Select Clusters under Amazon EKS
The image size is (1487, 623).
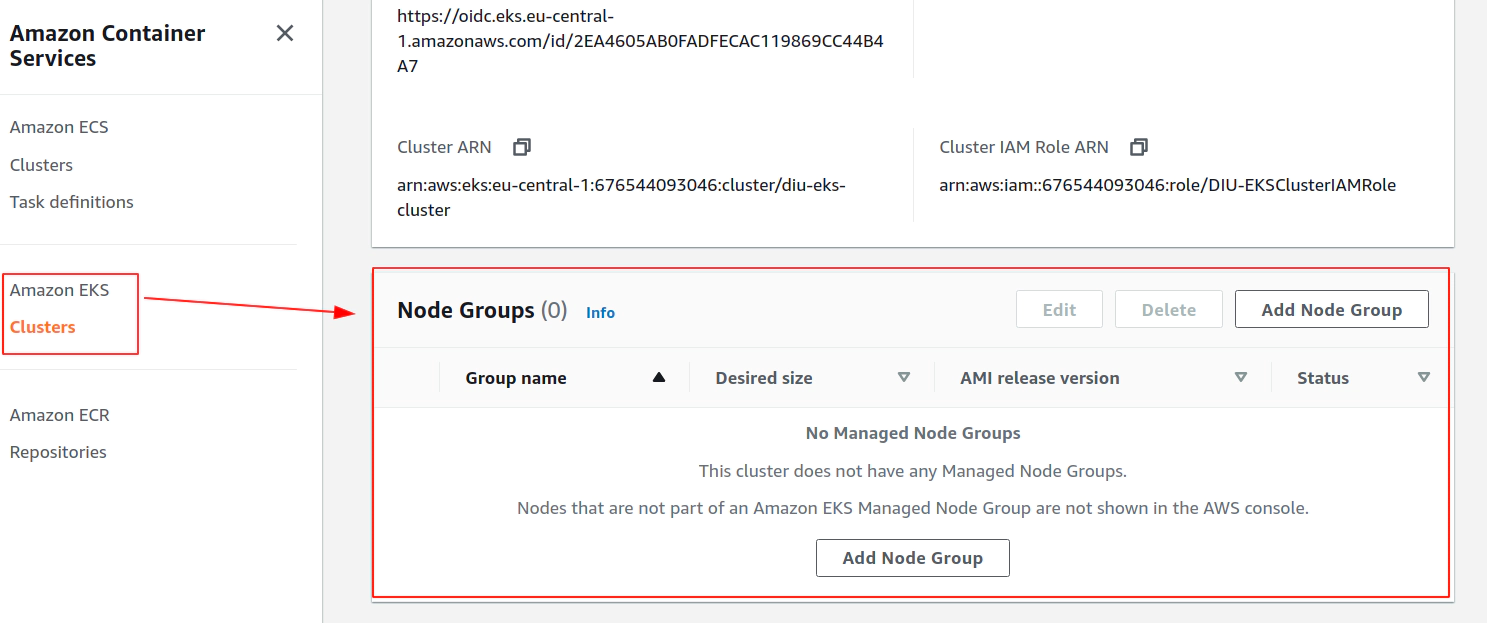point(43,327)
